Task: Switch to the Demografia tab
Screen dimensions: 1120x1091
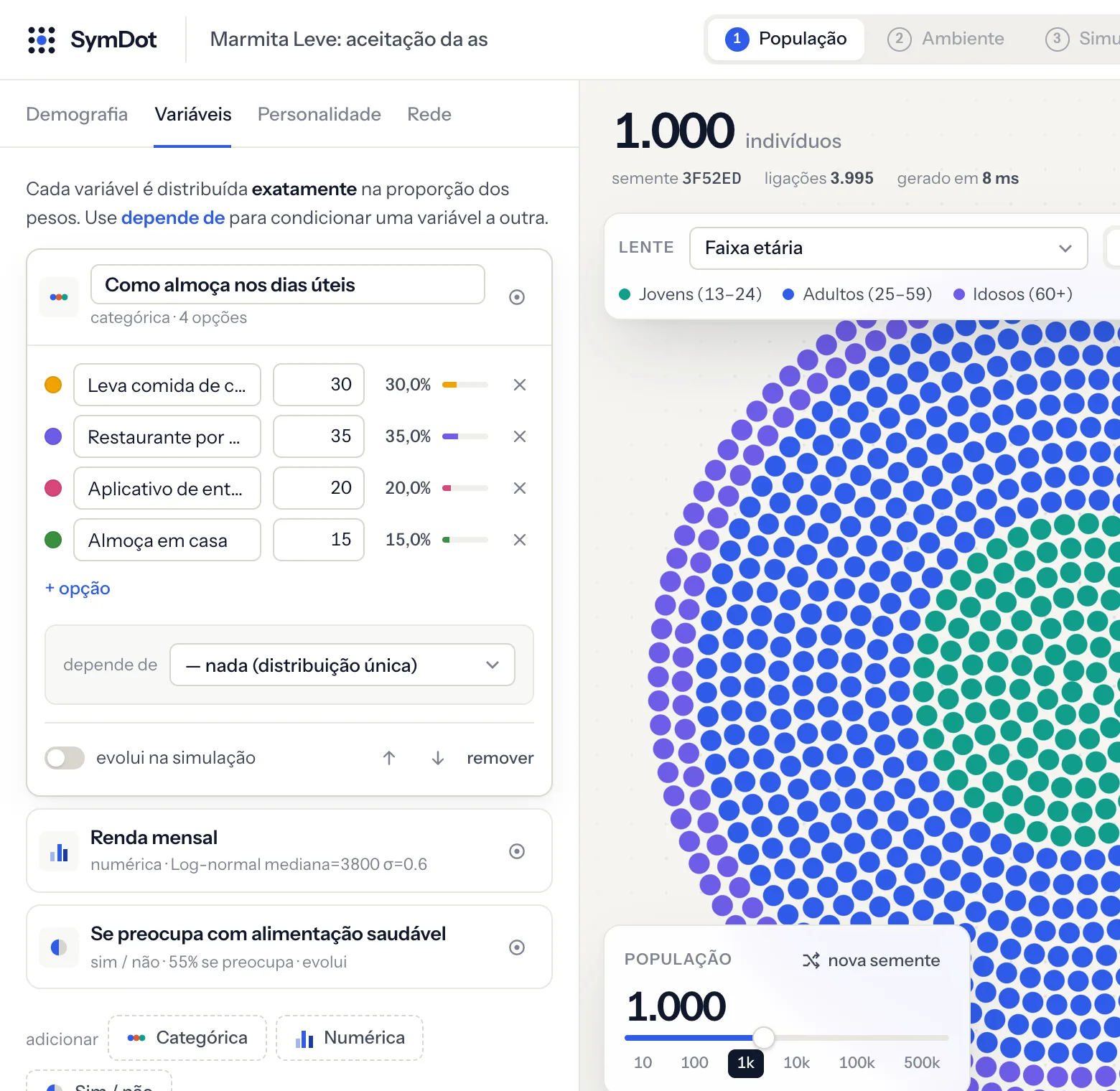Action: click(x=77, y=114)
